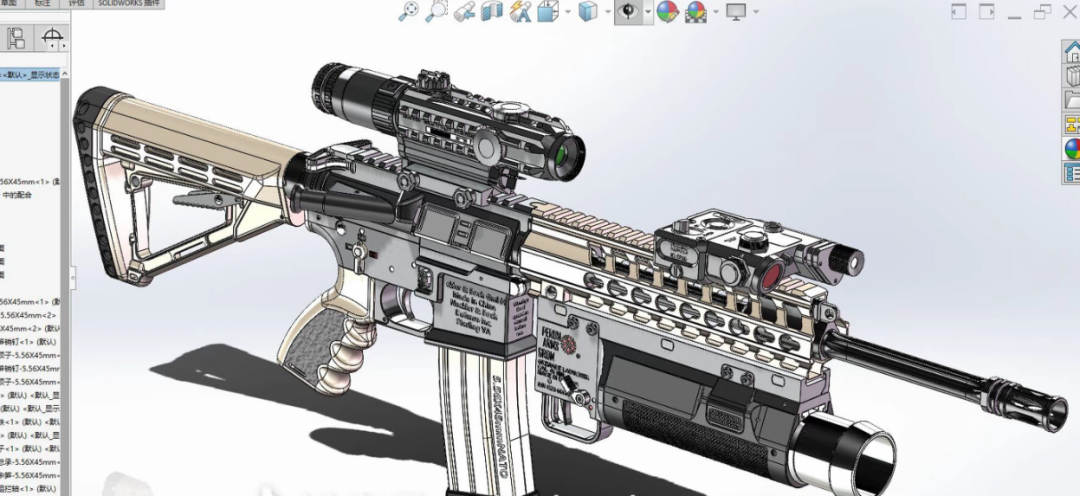Open Dynamic Annotation Views icon
The image size is (1080, 496).
(x=520, y=11)
